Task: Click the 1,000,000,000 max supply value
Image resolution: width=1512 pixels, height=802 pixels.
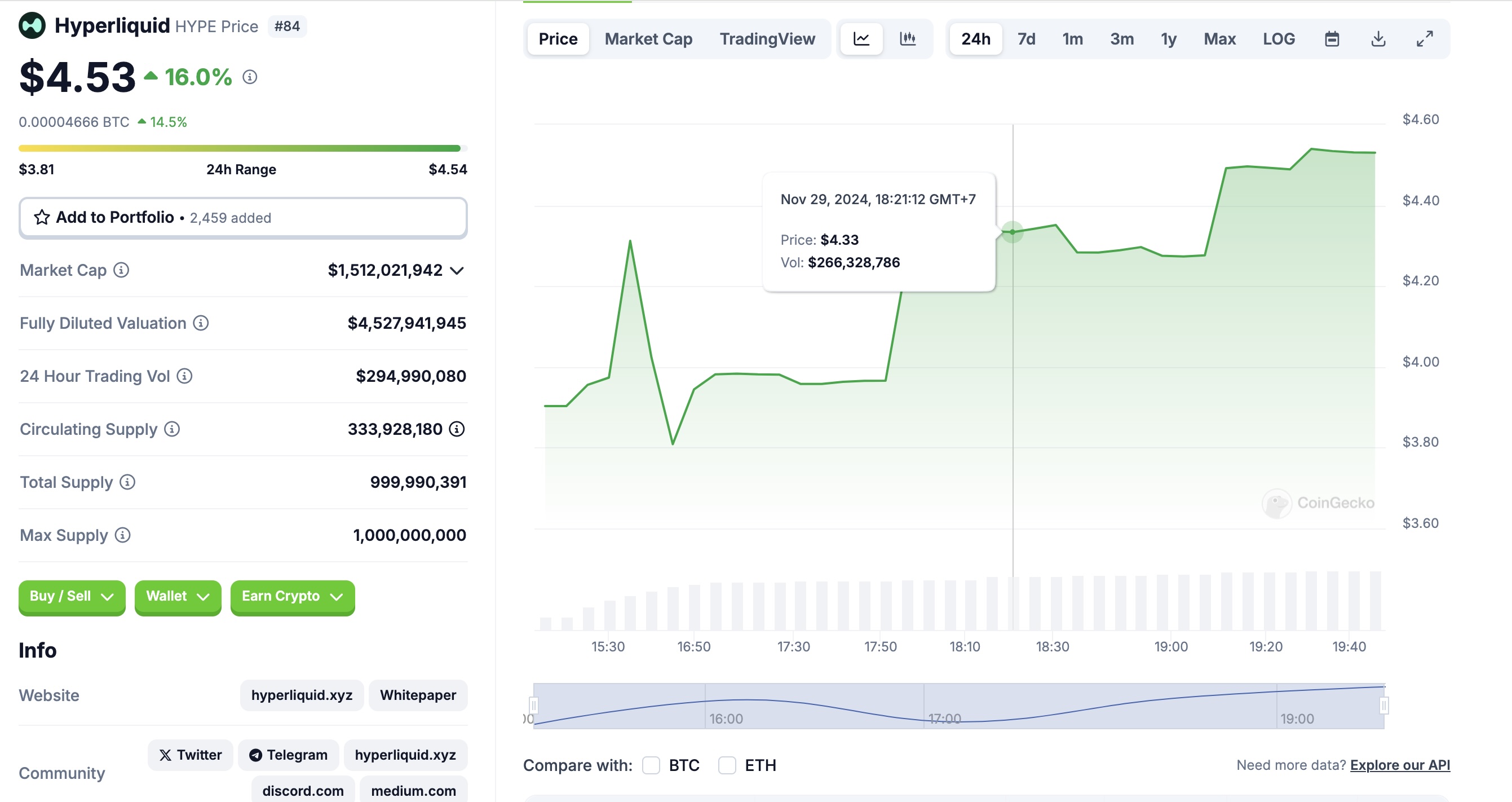Action: pyautogui.click(x=410, y=535)
